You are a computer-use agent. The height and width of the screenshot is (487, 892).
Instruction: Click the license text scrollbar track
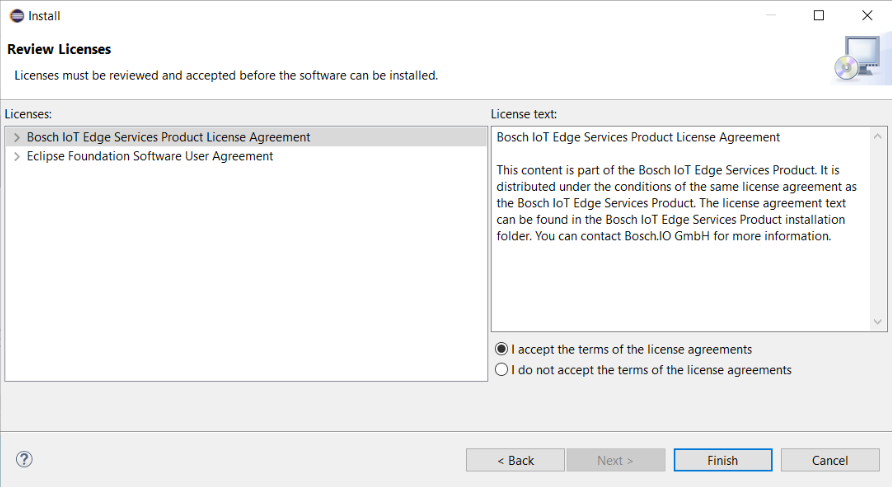tap(879, 230)
